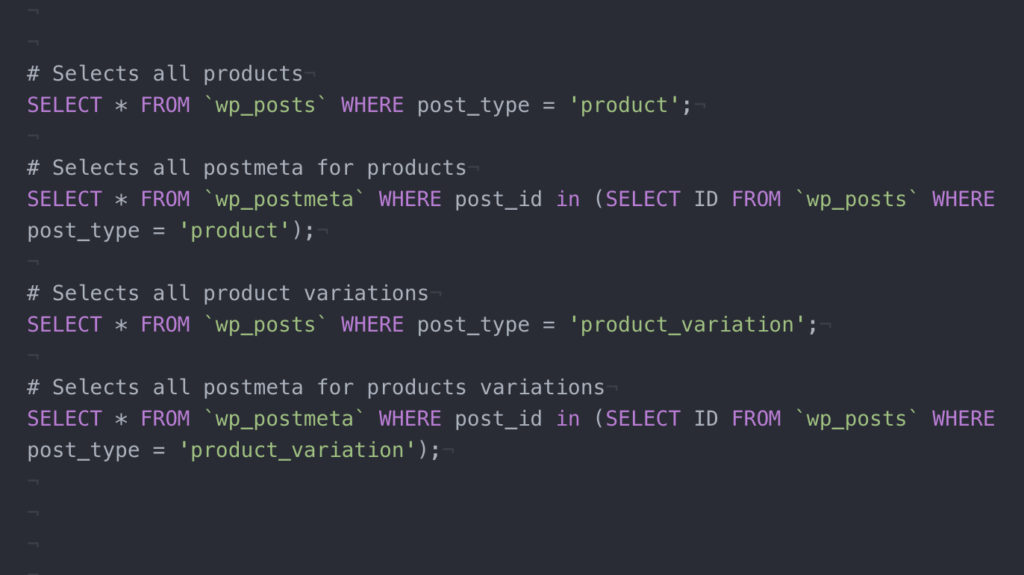Click the 'product' string followed by closing parenthesis
Image resolution: width=1024 pixels, height=575 pixels.
coord(234,231)
